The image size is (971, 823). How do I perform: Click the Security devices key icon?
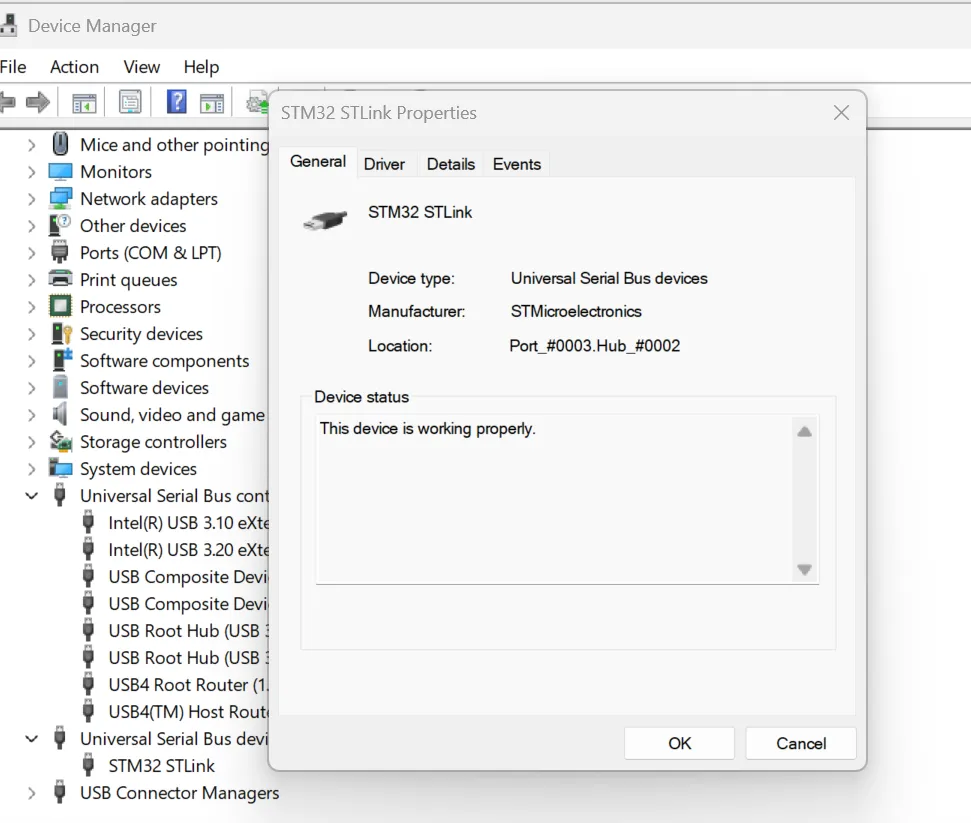click(x=61, y=334)
